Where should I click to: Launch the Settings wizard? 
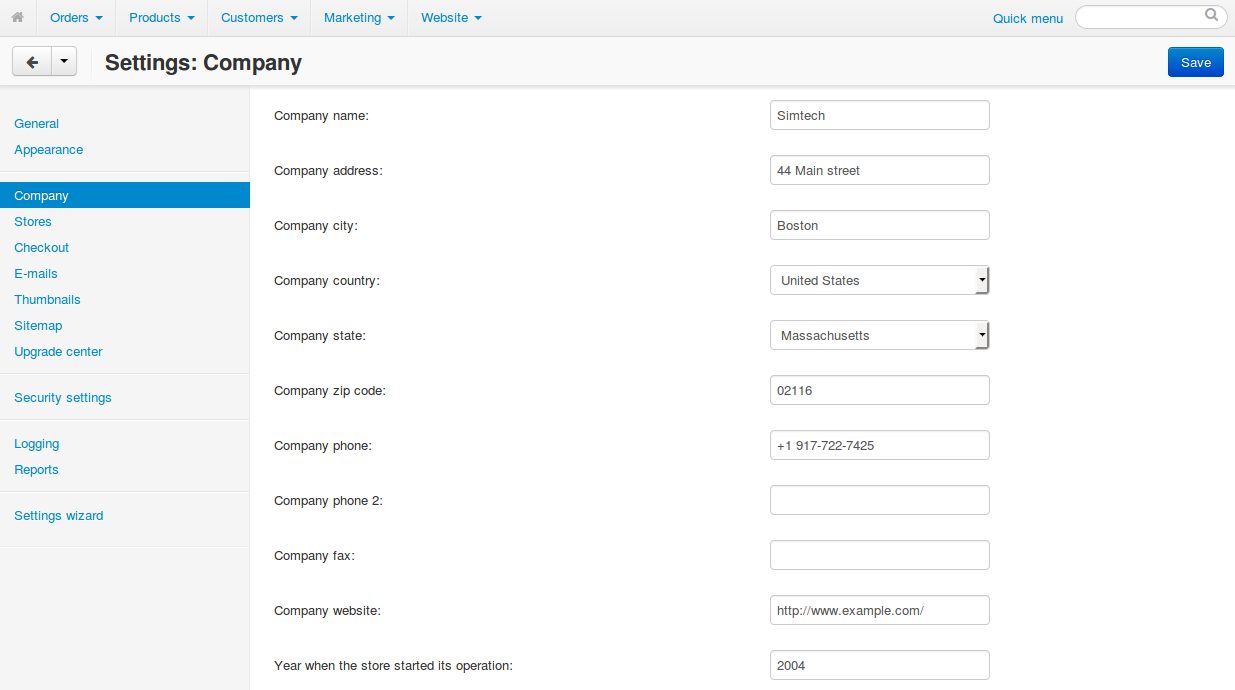[59, 516]
